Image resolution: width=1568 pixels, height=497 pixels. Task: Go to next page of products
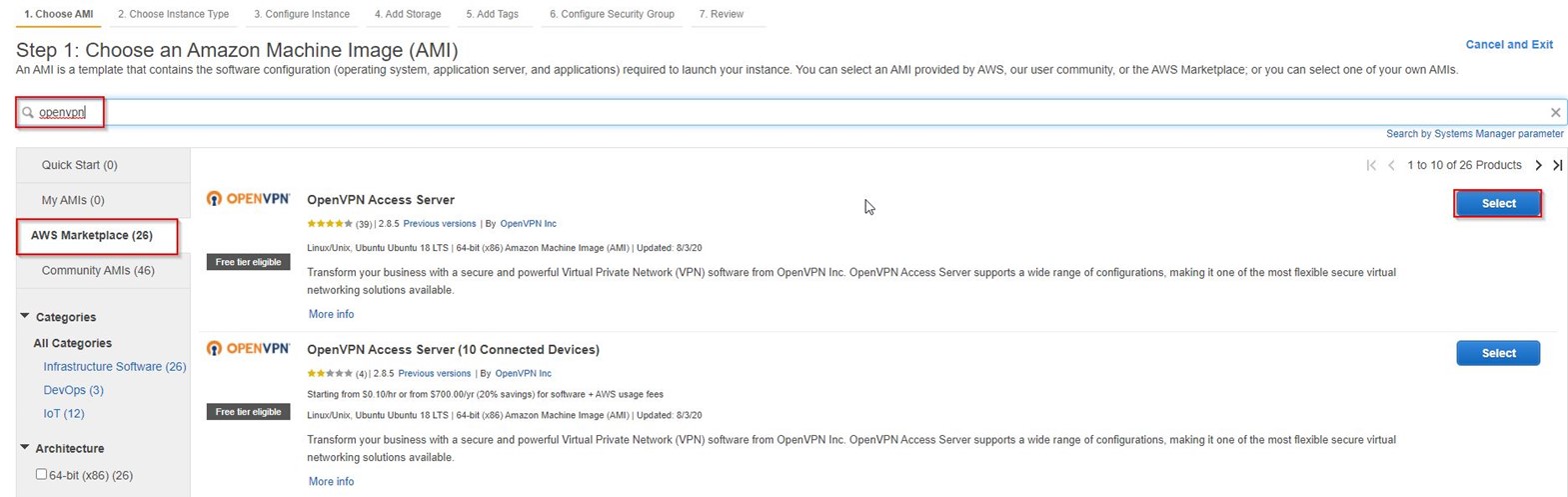pyautogui.click(x=1538, y=165)
